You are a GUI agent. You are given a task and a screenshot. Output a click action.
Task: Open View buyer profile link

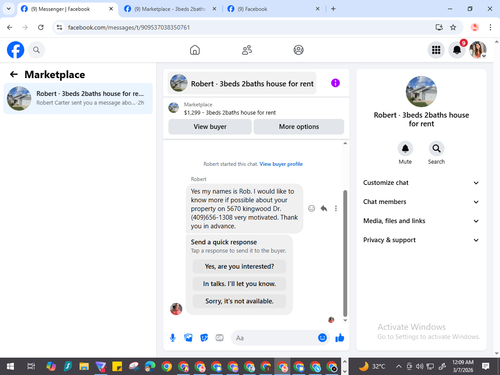click(x=281, y=164)
